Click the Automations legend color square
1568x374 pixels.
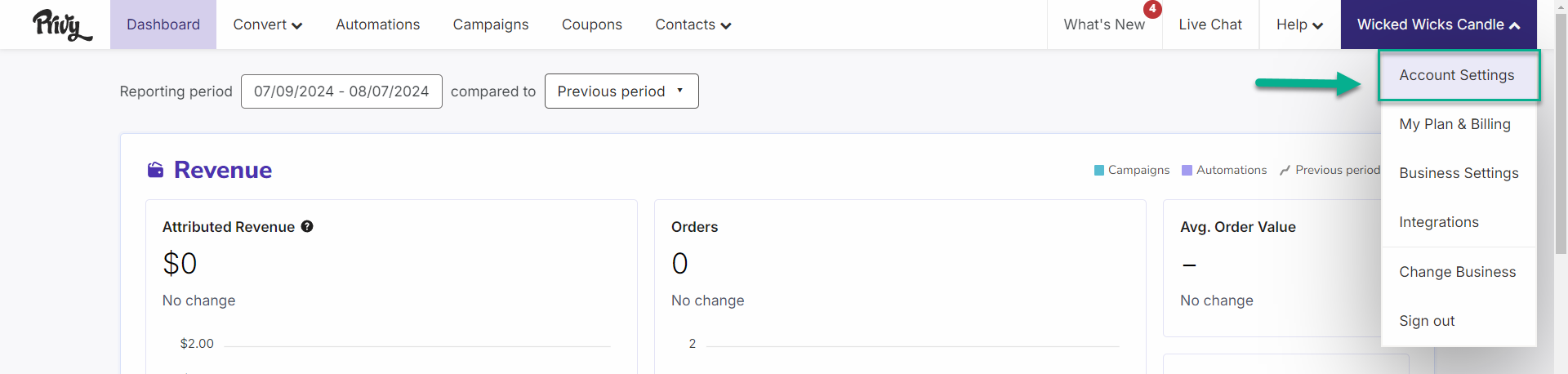pos(1187,170)
